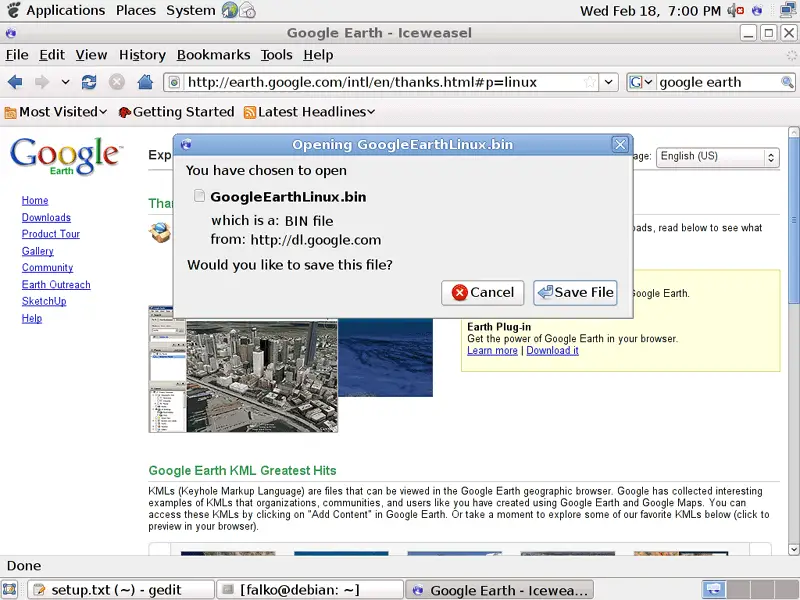
Task: Open the Product Tour link
Action: tap(51, 234)
